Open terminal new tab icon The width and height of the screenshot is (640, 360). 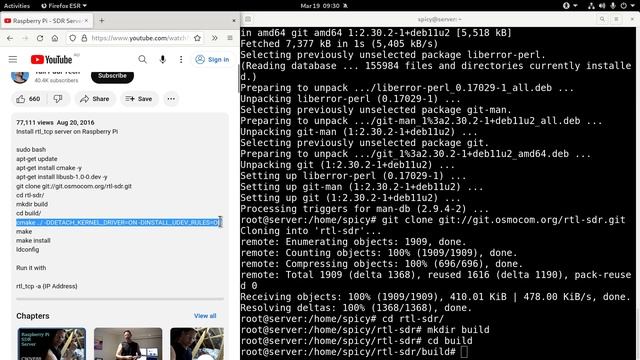coord(248,19)
